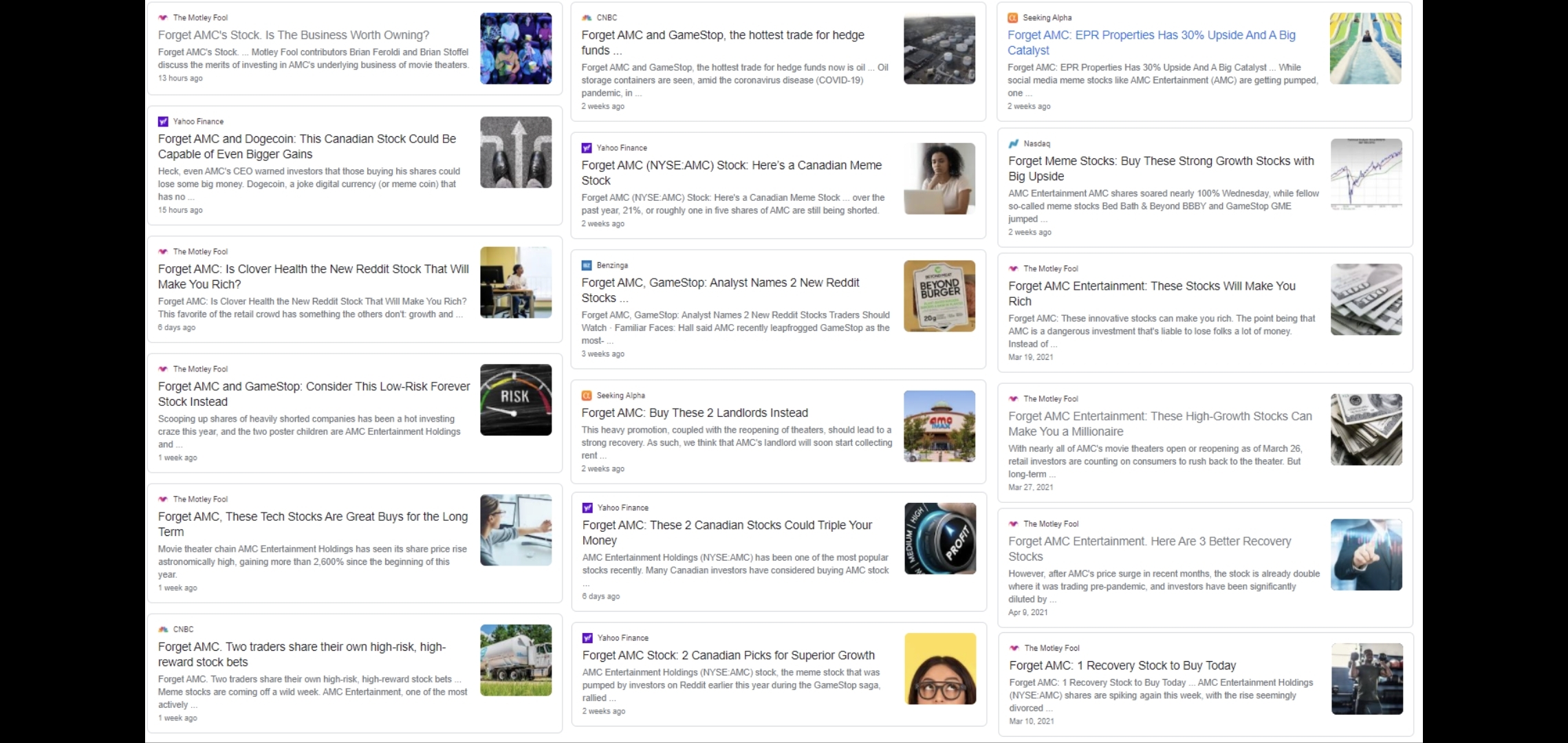Open 'Here's a Canadian Meme Stock' headline

(732, 173)
